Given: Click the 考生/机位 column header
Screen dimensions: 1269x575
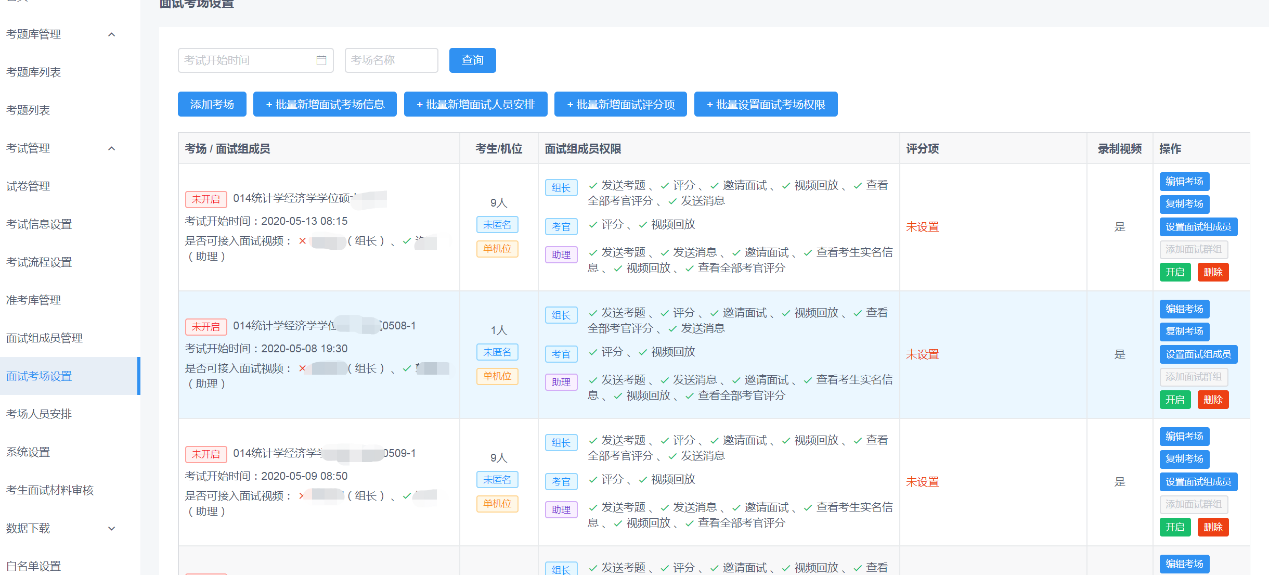Looking at the screenshot, I should (498, 149).
